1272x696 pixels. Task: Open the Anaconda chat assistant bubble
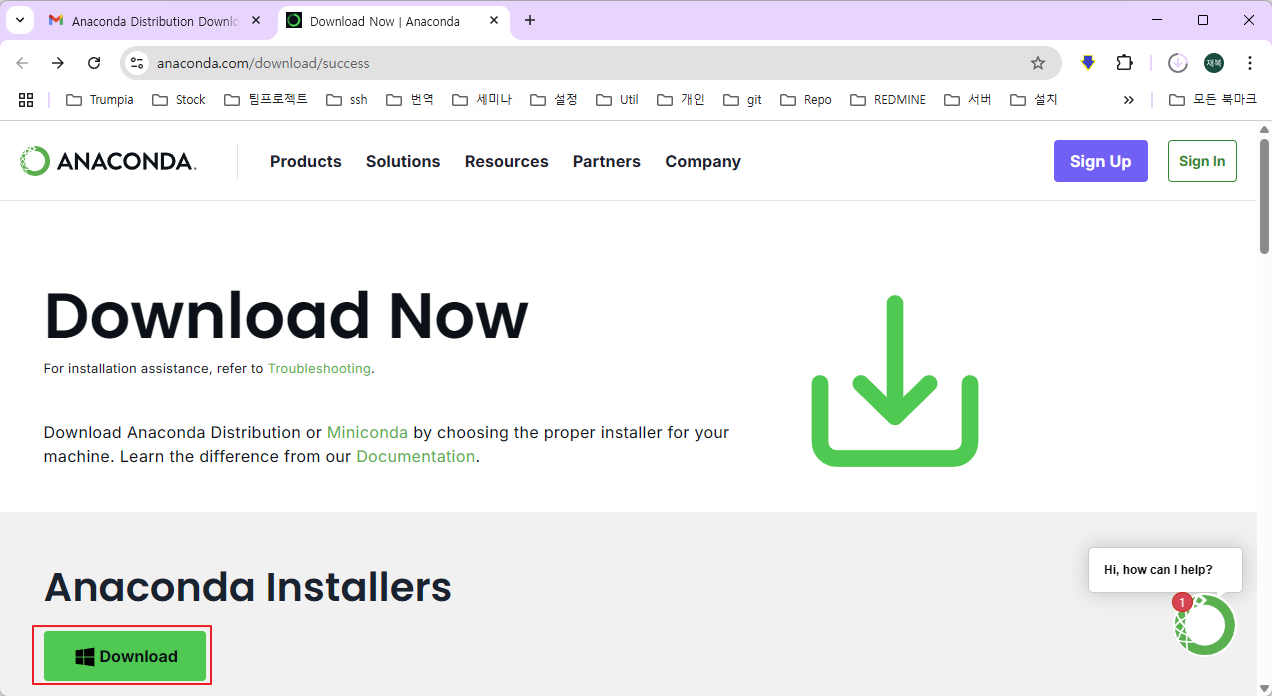click(1205, 624)
